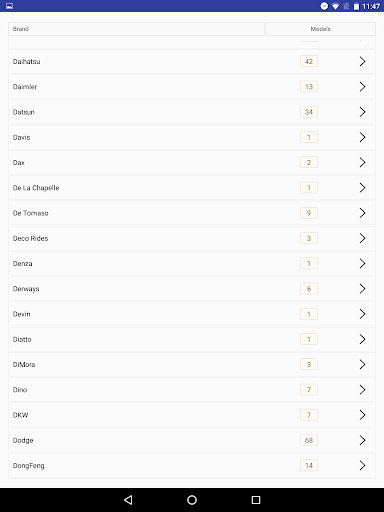Sort by the Models column header

(x=321, y=29)
